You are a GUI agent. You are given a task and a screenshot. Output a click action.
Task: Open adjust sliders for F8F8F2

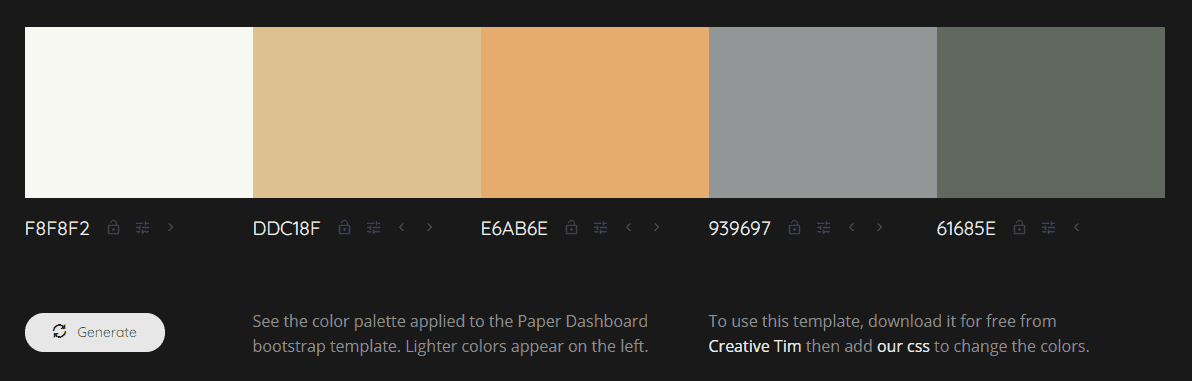pos(142,227)
